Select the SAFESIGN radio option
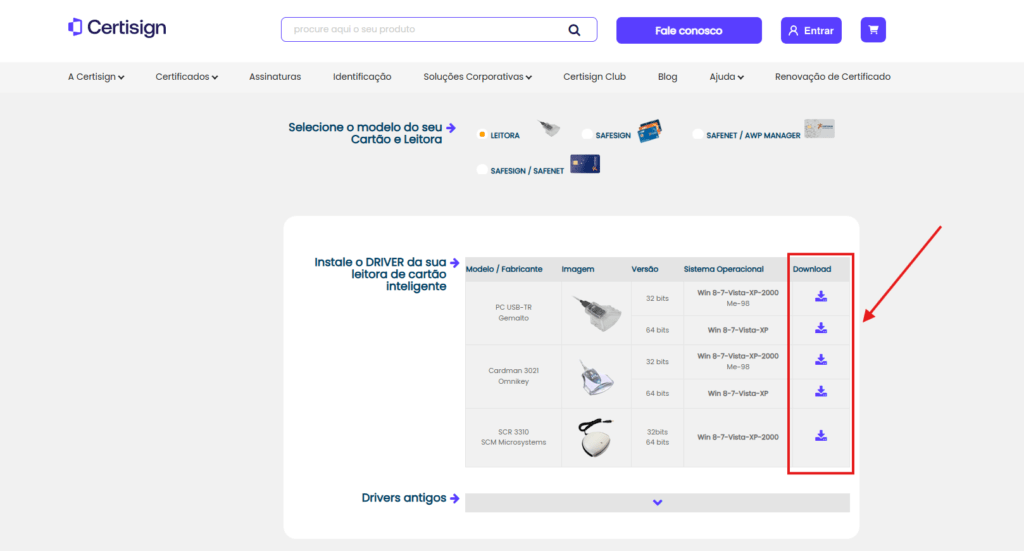Viewport: 1024px width, 551px height. click(x=587, y=134)
